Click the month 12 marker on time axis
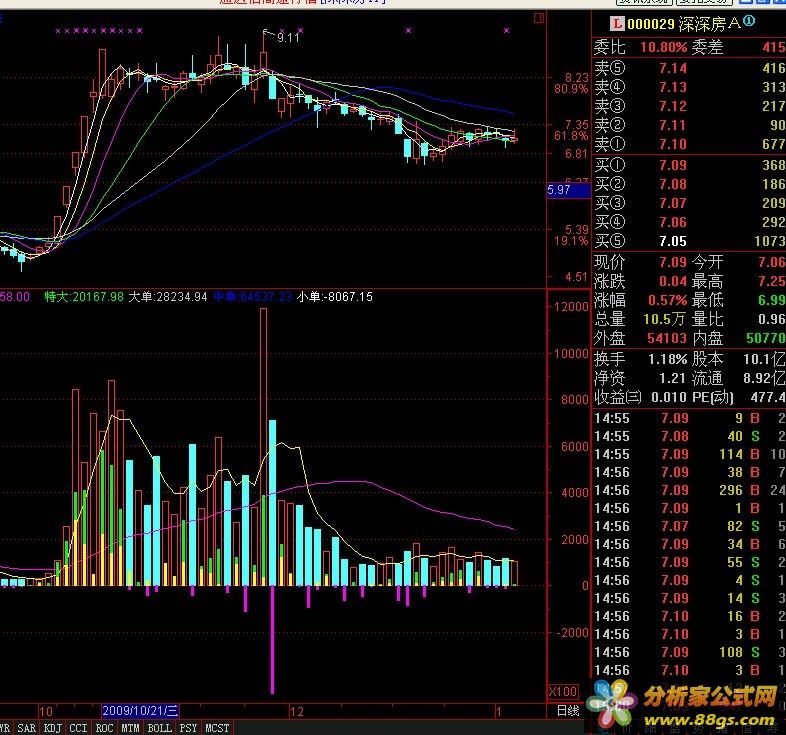Viewport: 786px width, 735px height. point(297,711)
